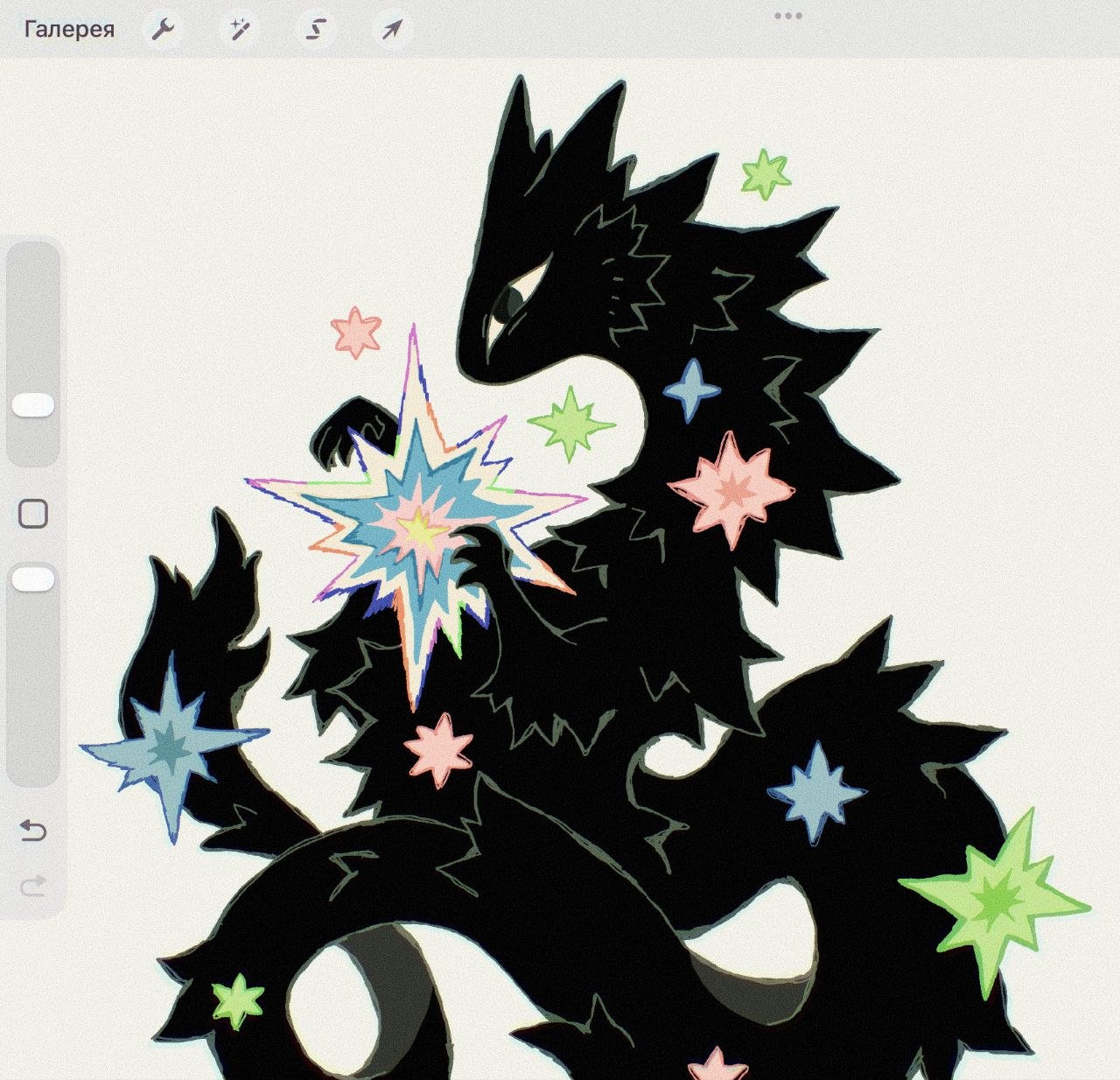The image size is (1120, 1080).
Task: Activate the Selection S-shaped tool
Action: (316, 30)
